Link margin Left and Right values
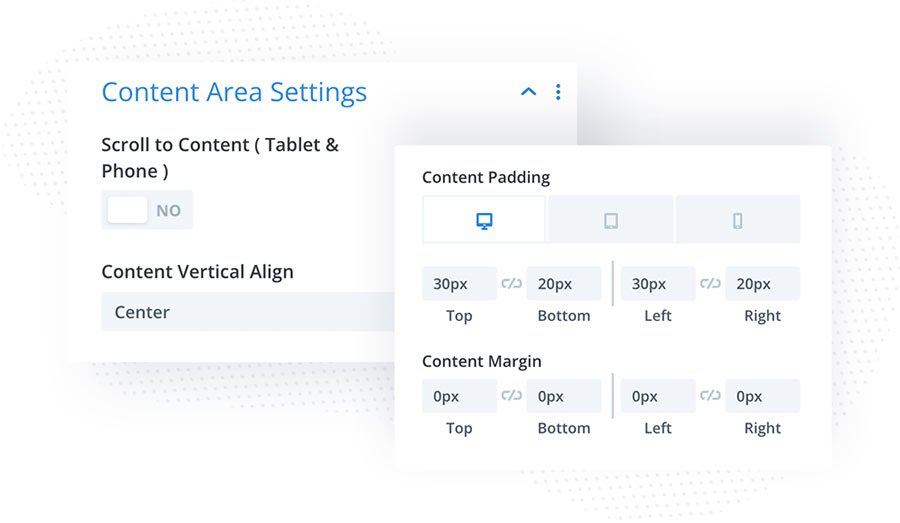Image resolution: width=900 pixels, height=523 pixels. click(710, 396)
